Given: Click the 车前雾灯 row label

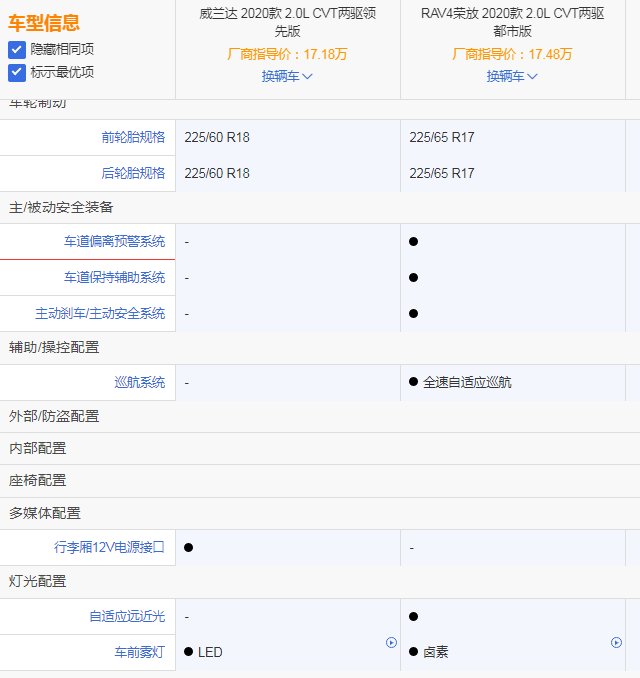Looking at the screenshot, I should tap(140, 652).
